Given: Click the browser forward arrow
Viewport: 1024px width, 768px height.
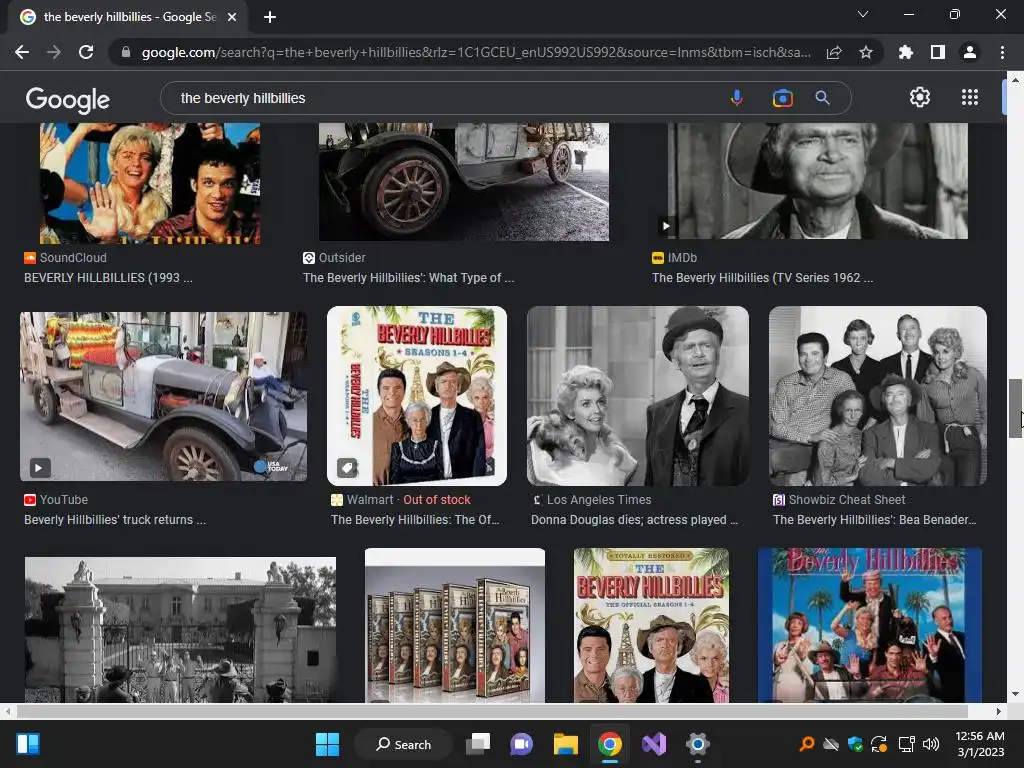Looking at the screenshot, I should 54,52.
